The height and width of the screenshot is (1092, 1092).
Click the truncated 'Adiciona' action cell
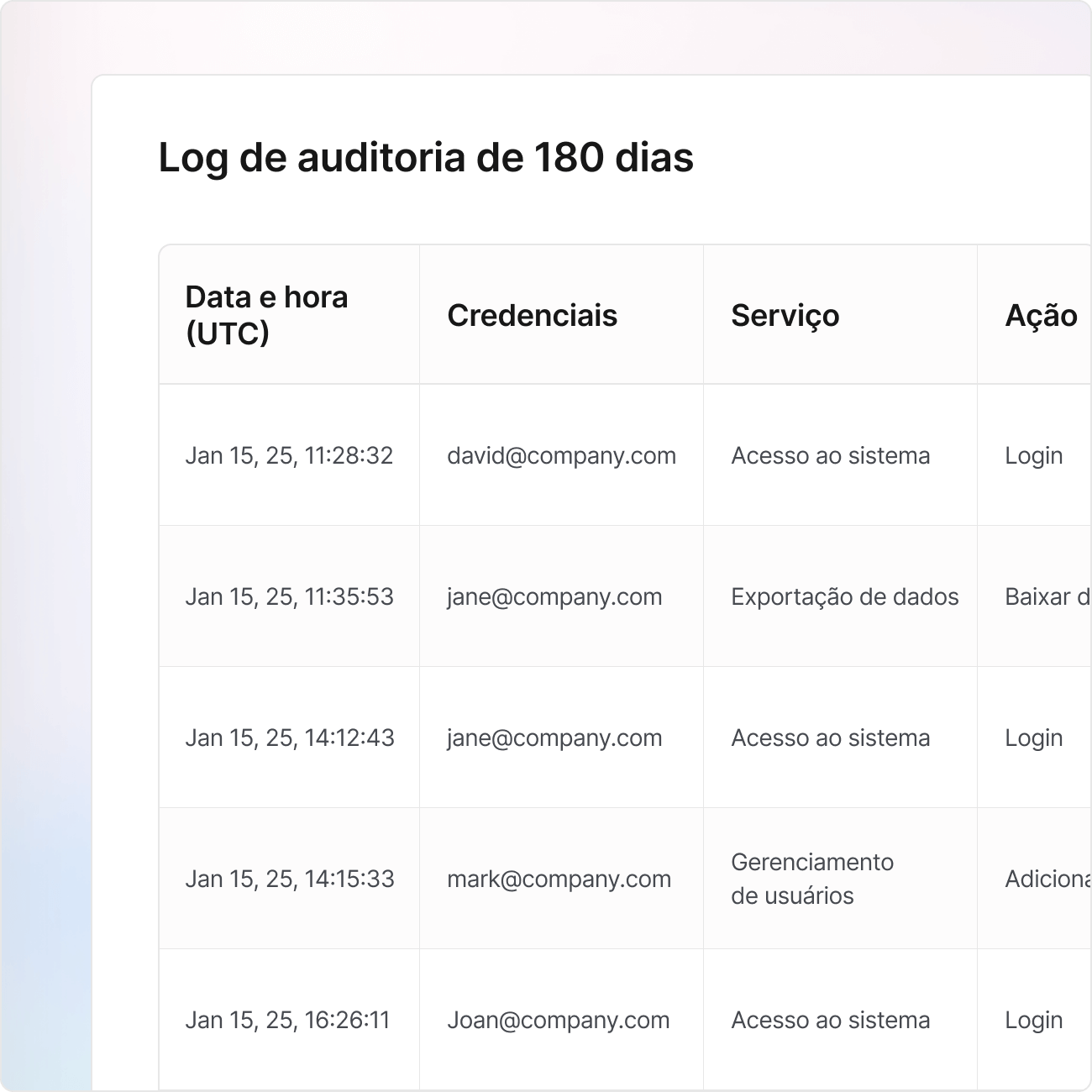[1047, 879]
